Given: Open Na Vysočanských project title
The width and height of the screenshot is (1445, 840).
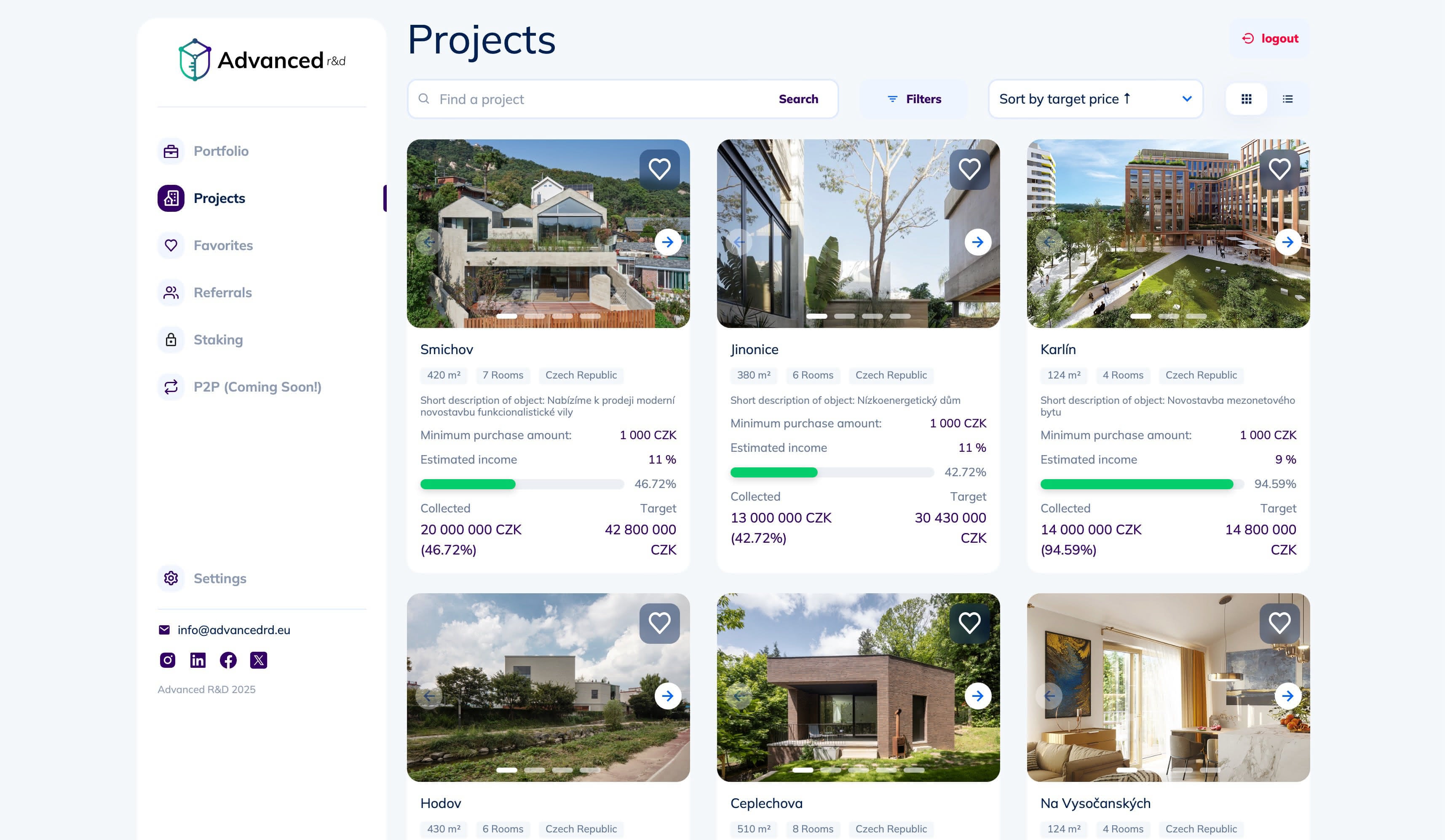Looking at the screenshot, I should (1095, 803).
